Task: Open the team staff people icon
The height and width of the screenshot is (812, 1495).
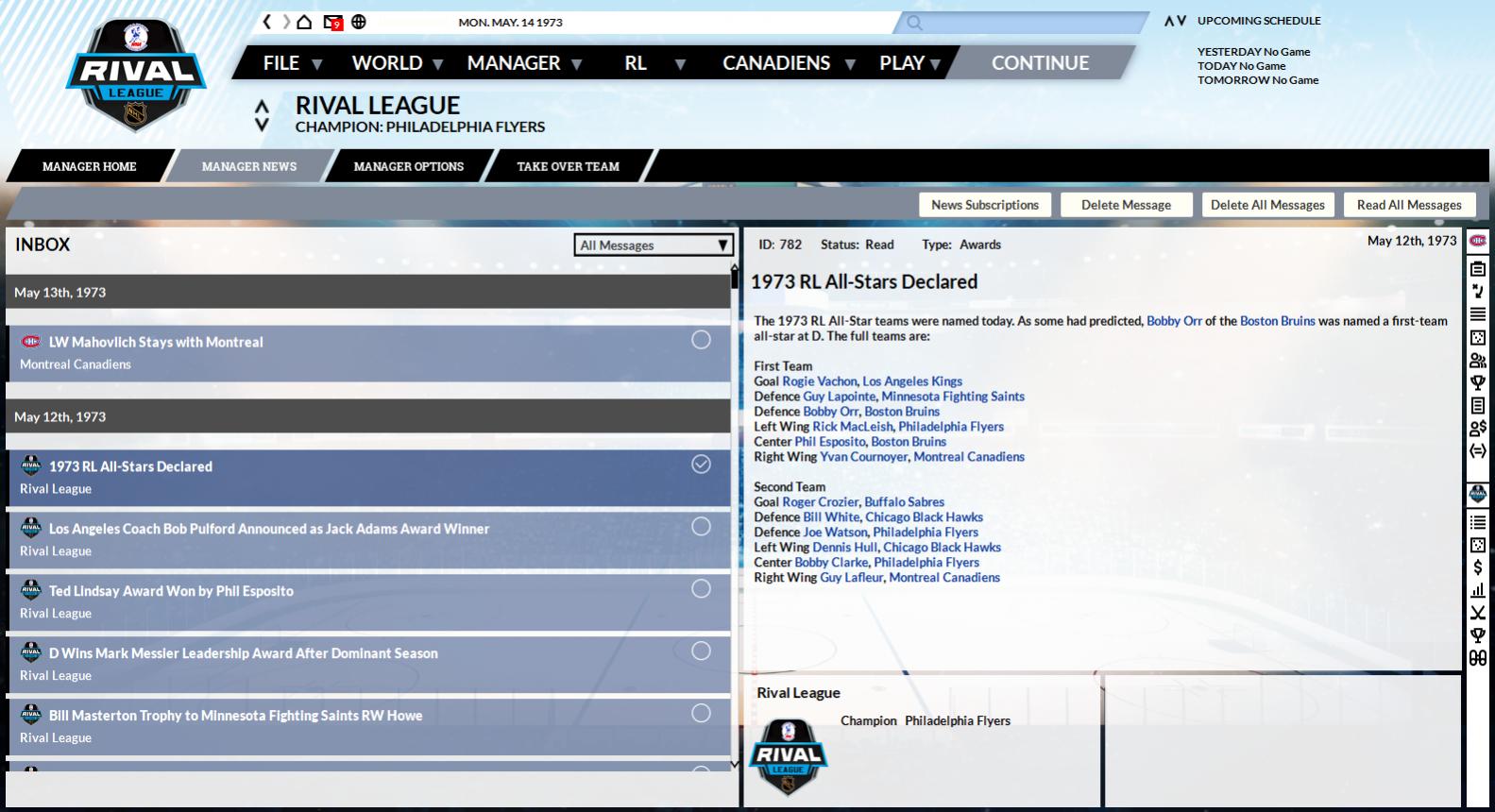Action: (1478, 360)
